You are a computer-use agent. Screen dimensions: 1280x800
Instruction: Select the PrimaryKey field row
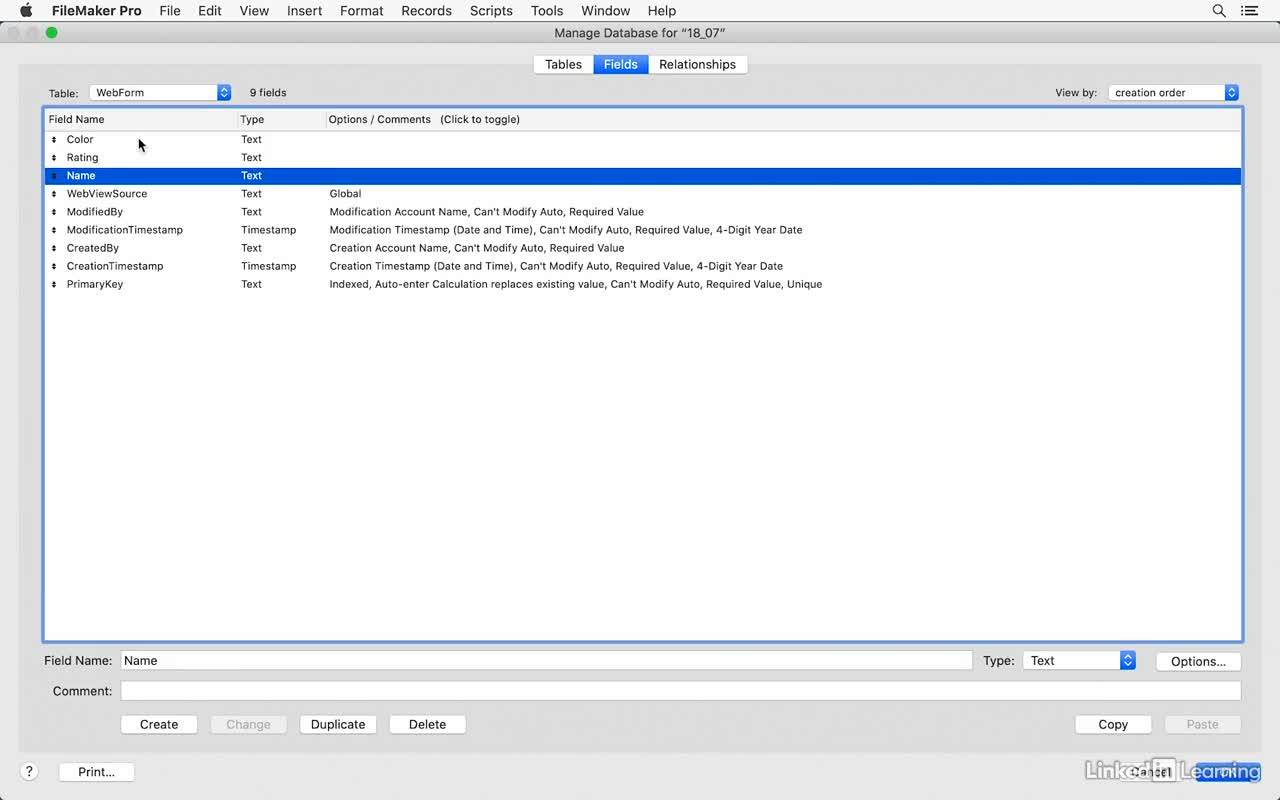click(643, 284)
